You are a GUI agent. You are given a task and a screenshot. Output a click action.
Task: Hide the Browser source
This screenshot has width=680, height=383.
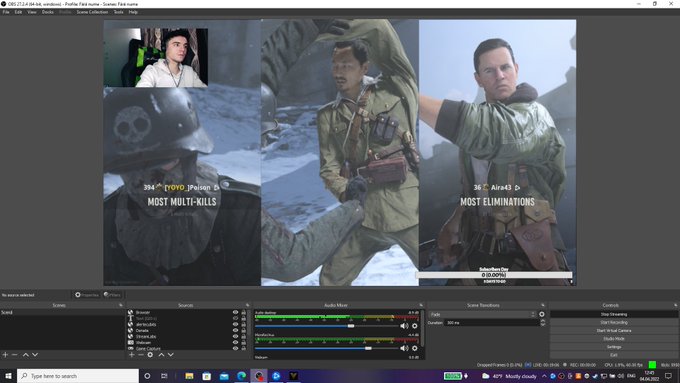(235, 312)
